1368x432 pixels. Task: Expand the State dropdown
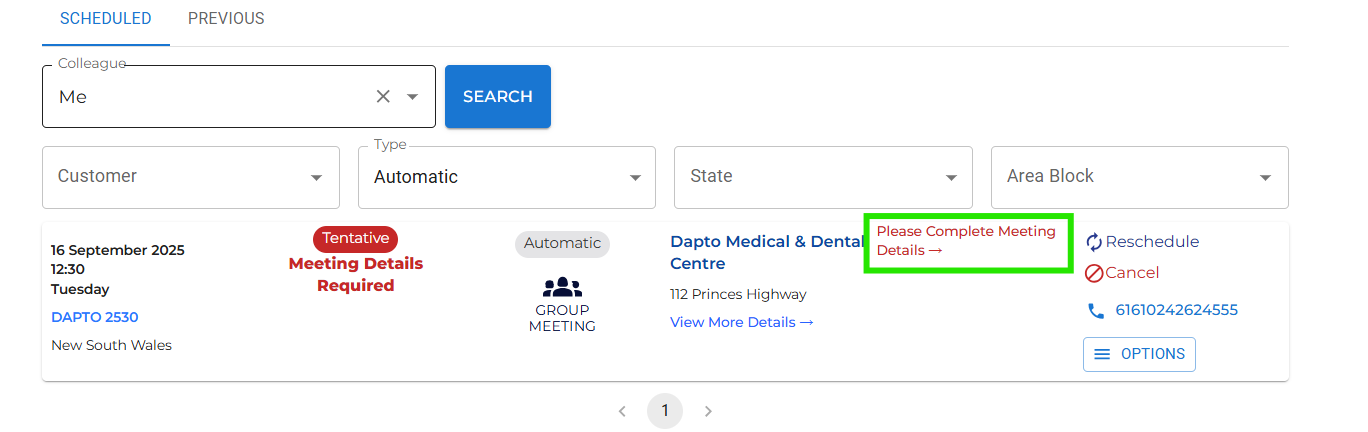[x=951, y=178]
